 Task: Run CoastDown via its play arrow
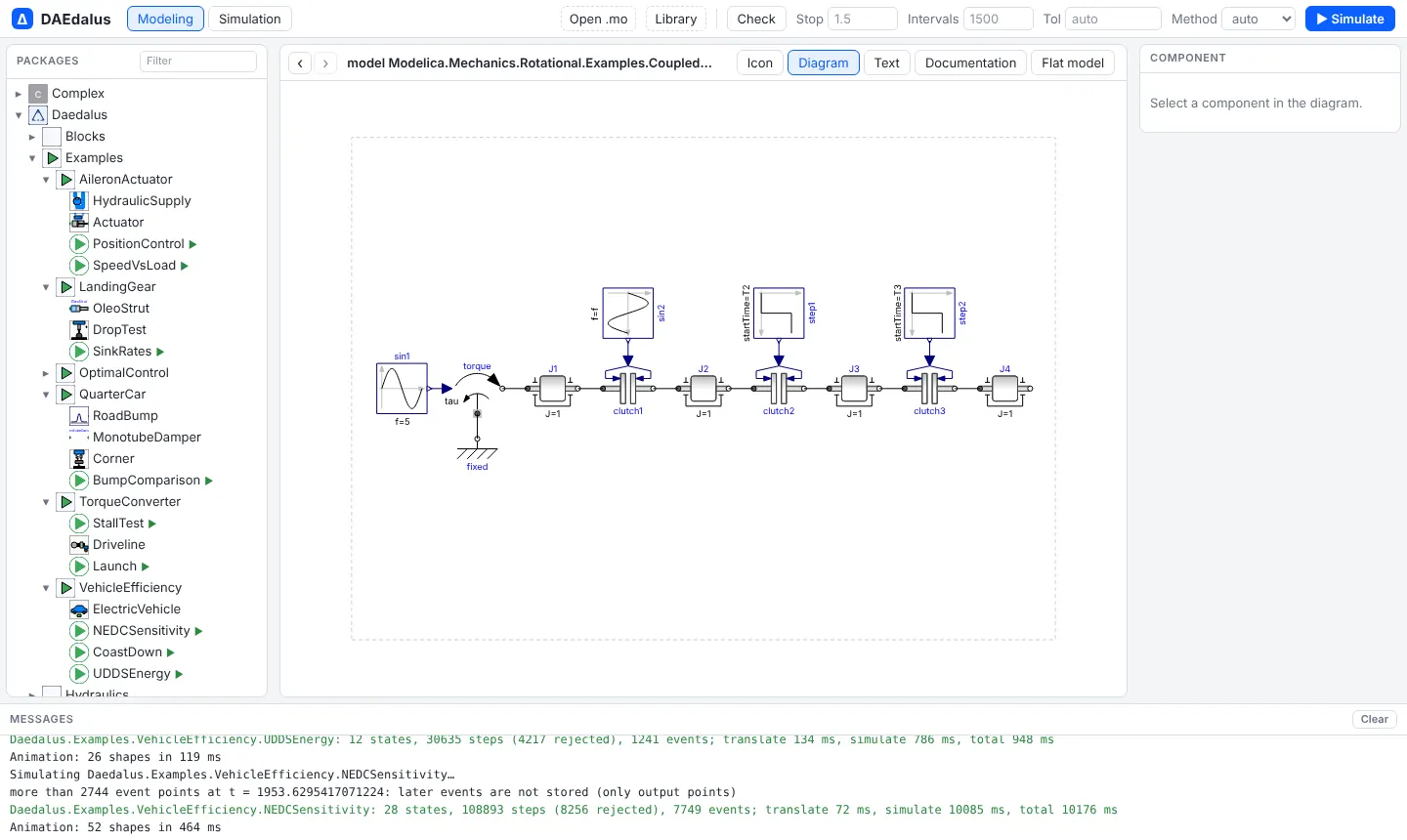(171, 652)
